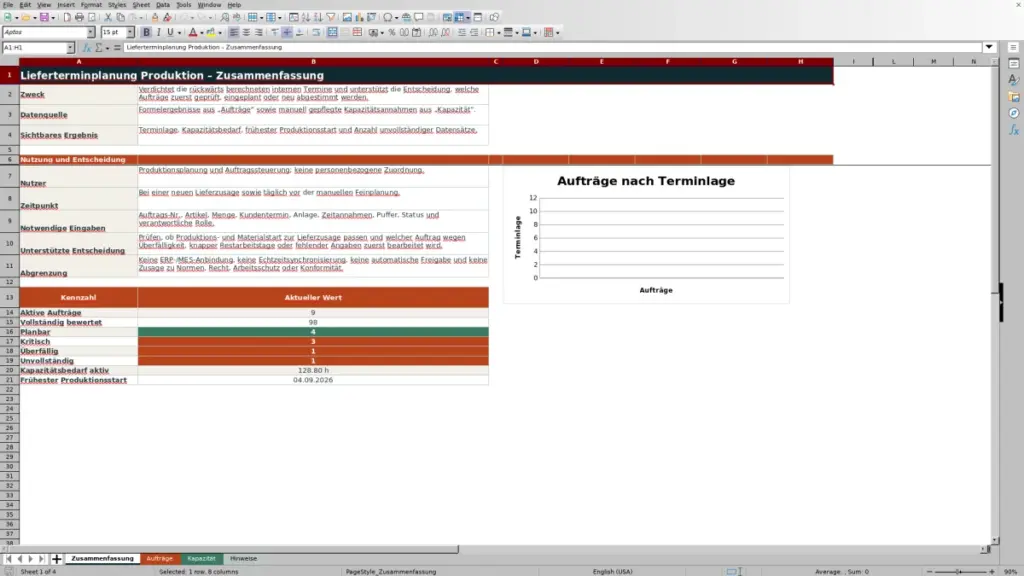The image size is (1024, 576).
Task: Open the Format menu
Action: point(91,5)
